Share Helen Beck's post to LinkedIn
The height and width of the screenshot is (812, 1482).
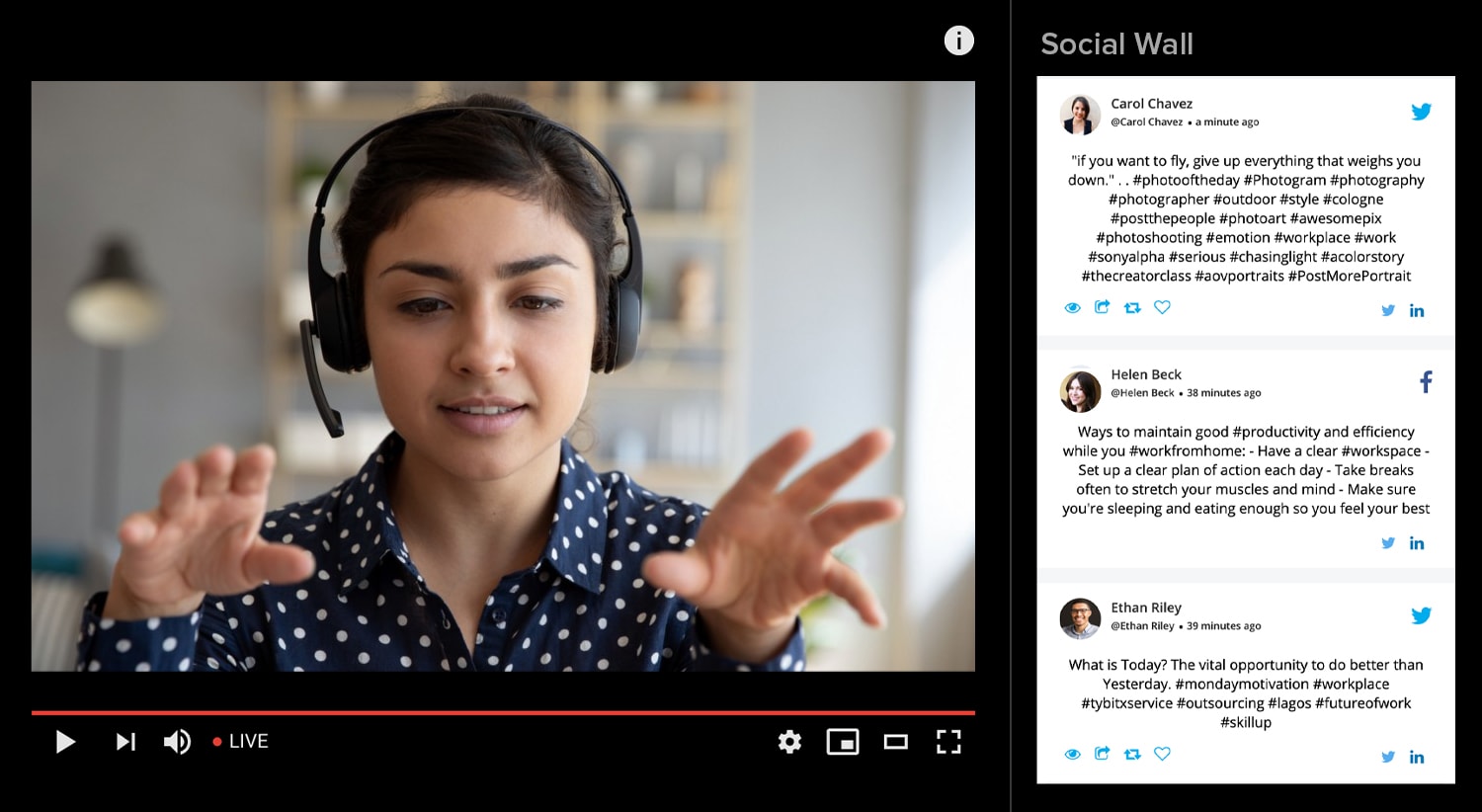pyautogui.click(x=1417, y=543)
